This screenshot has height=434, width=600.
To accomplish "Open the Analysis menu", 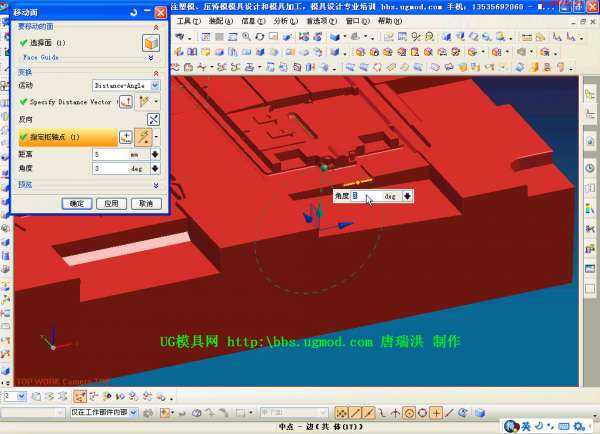I will click(x=284, y=20).
